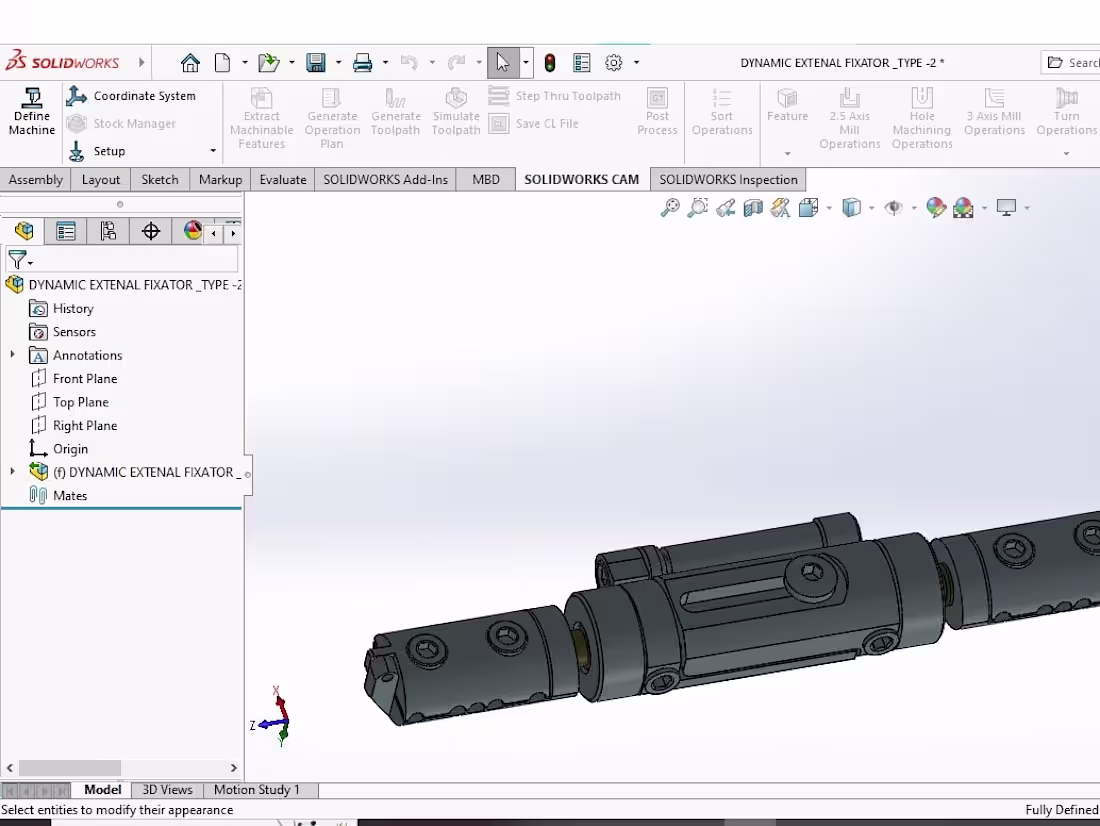
Task: Select the Post Process tool
Action: click(657, 112)
